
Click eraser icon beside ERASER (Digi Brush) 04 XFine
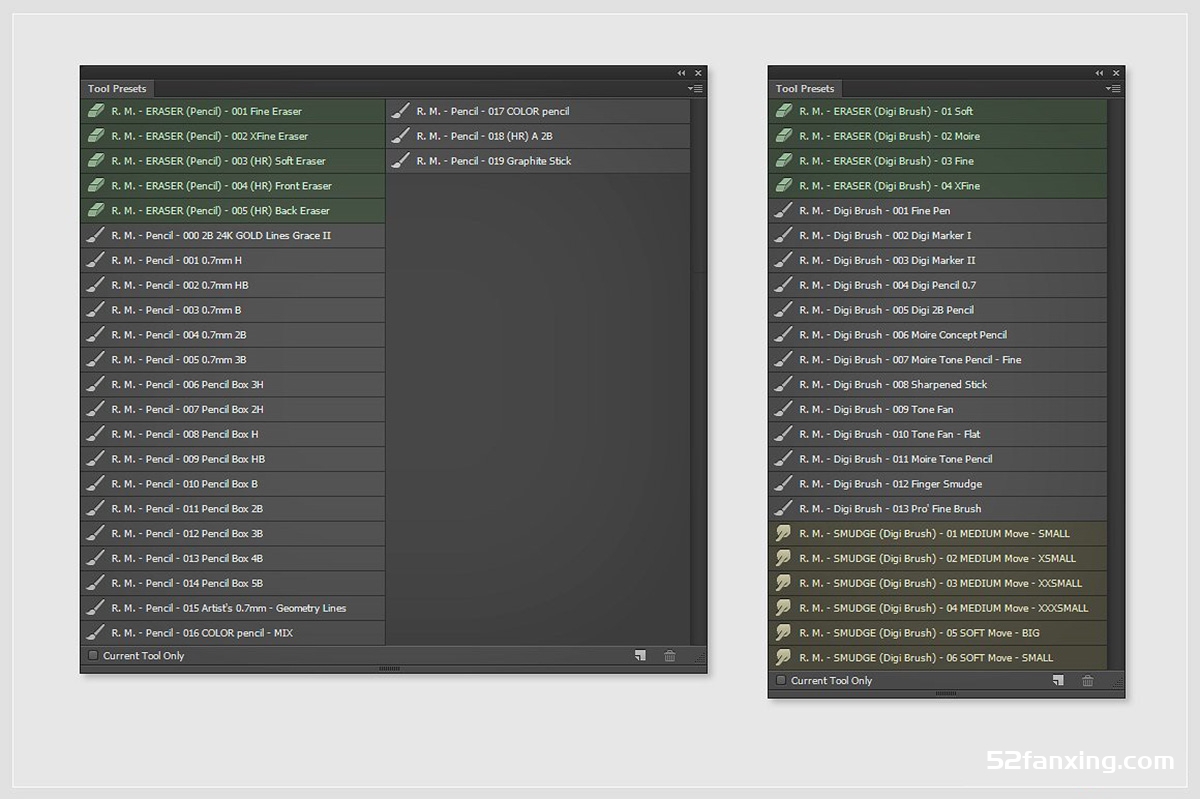(x=784, y=186)
